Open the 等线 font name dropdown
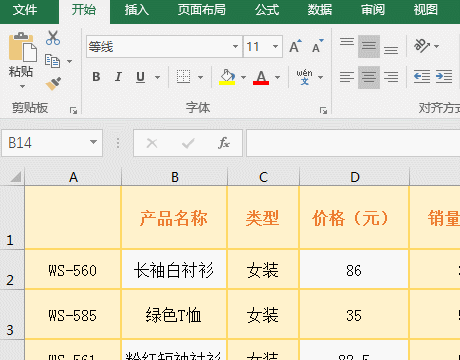 (235, 46)
